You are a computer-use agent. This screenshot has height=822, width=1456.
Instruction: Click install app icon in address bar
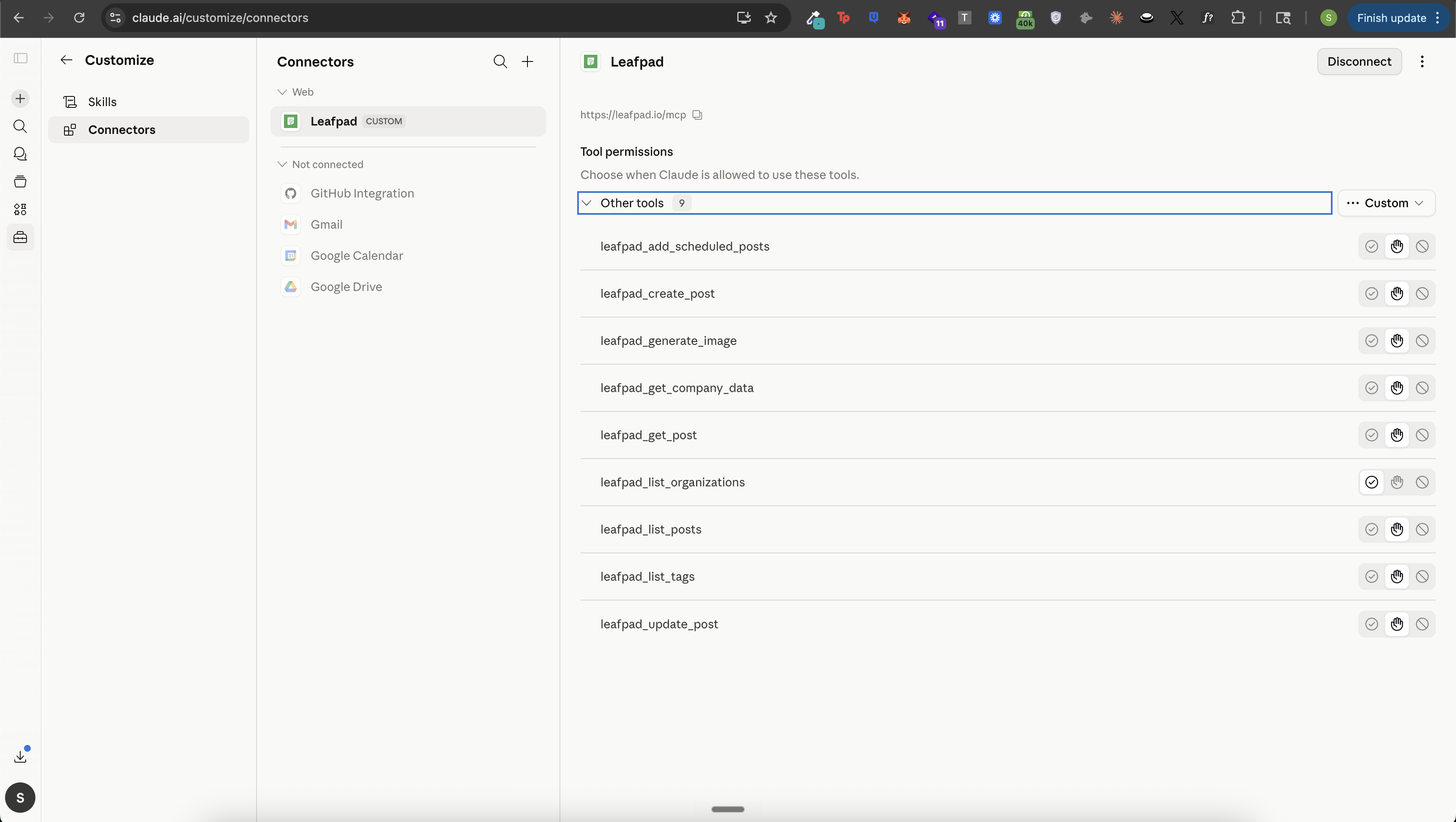point(744,18)
